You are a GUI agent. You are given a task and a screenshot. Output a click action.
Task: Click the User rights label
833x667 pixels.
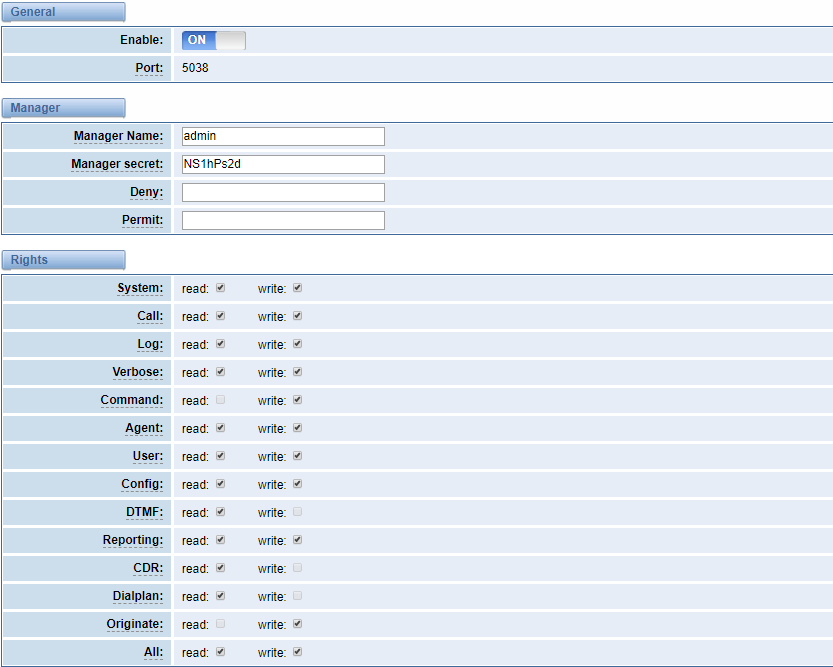(148, 457)
